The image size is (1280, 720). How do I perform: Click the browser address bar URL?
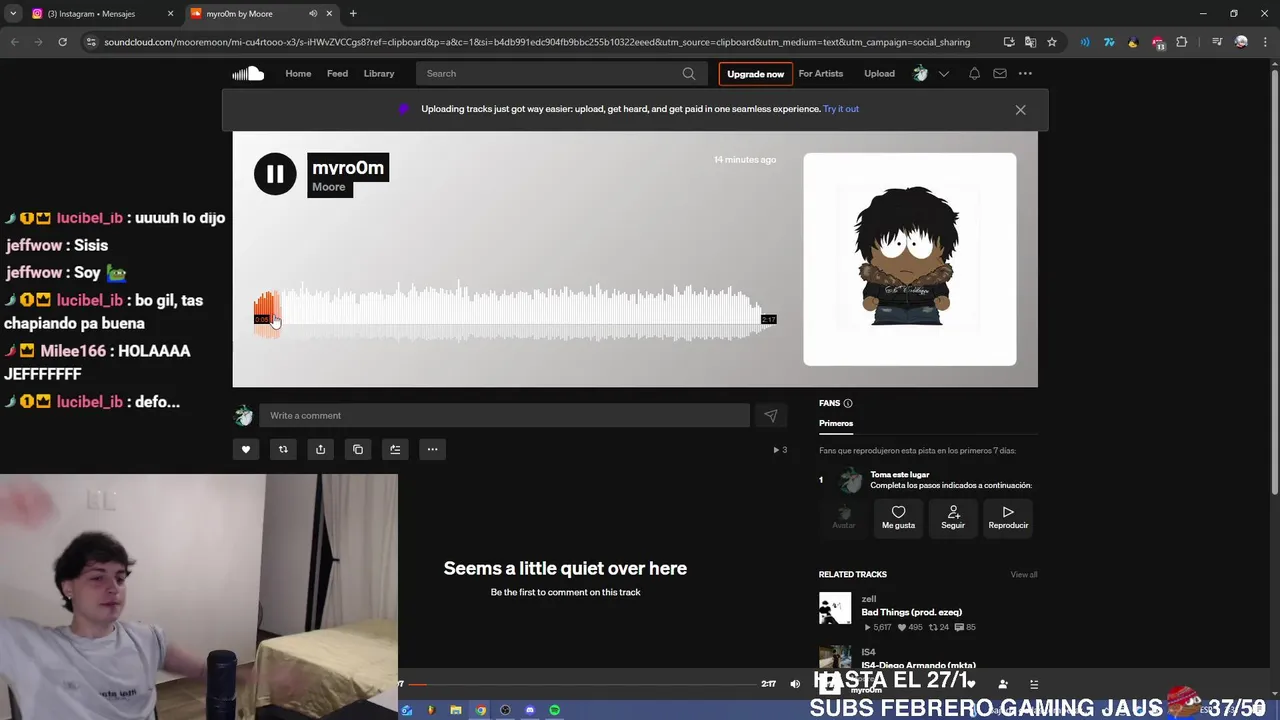537,42
